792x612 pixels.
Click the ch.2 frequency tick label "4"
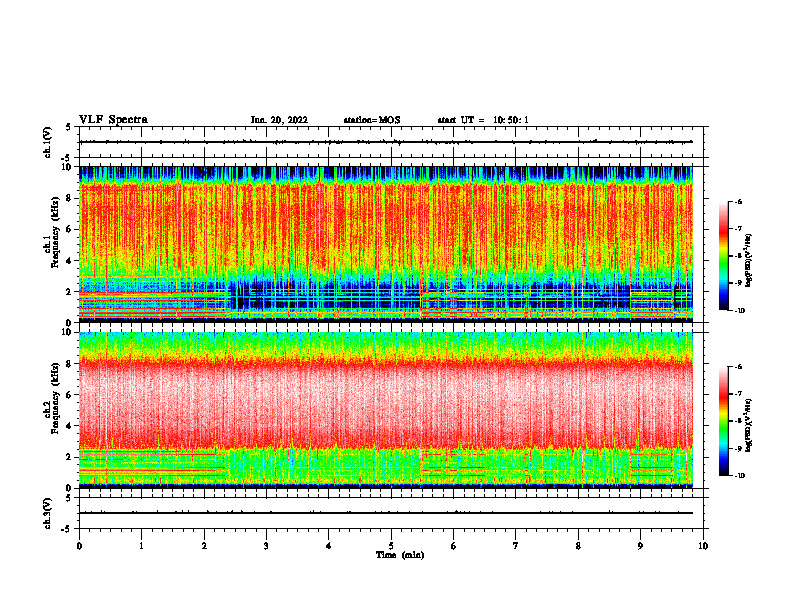point(69,426)
